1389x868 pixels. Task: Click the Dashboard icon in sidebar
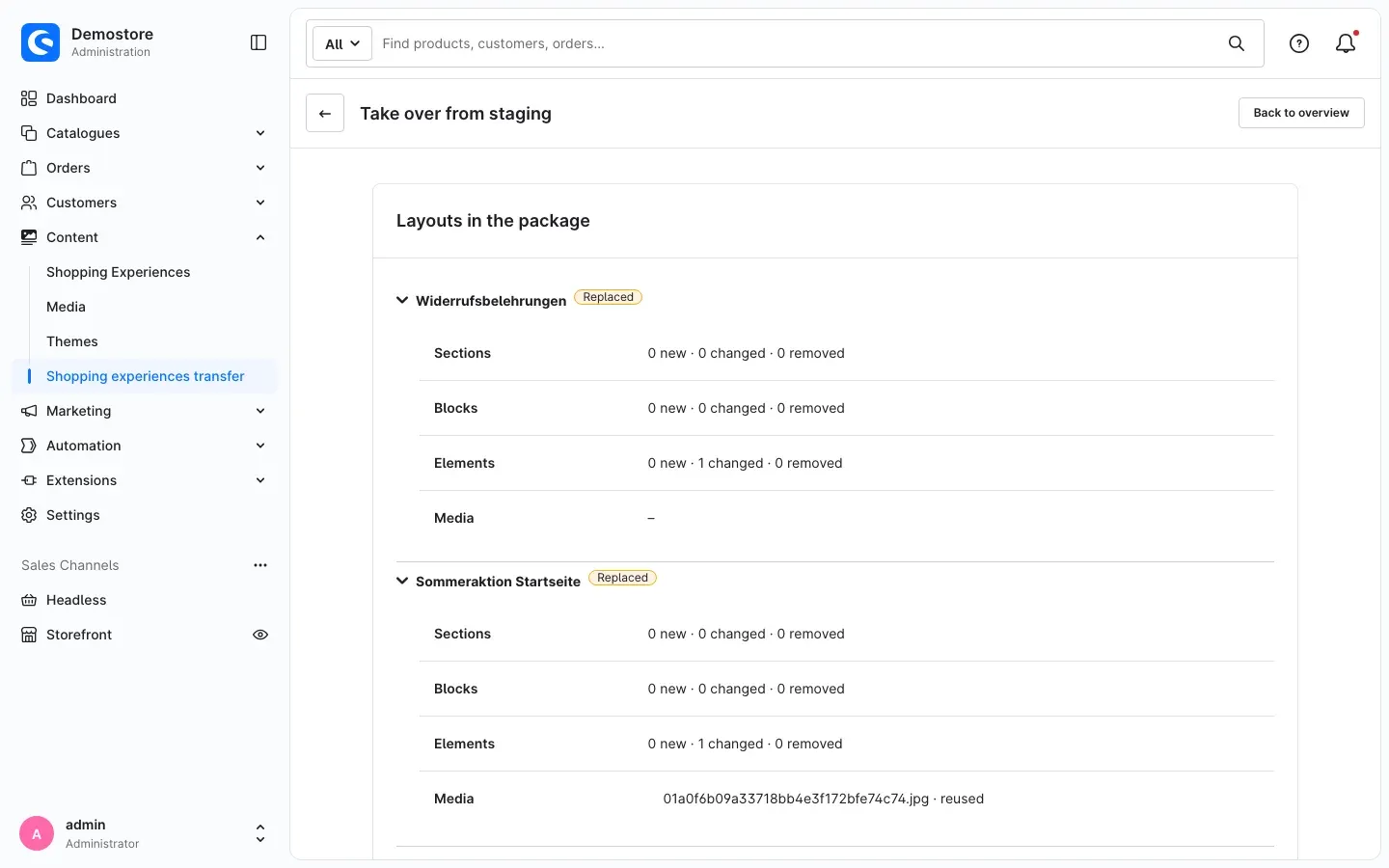click(x=29, y=98)
